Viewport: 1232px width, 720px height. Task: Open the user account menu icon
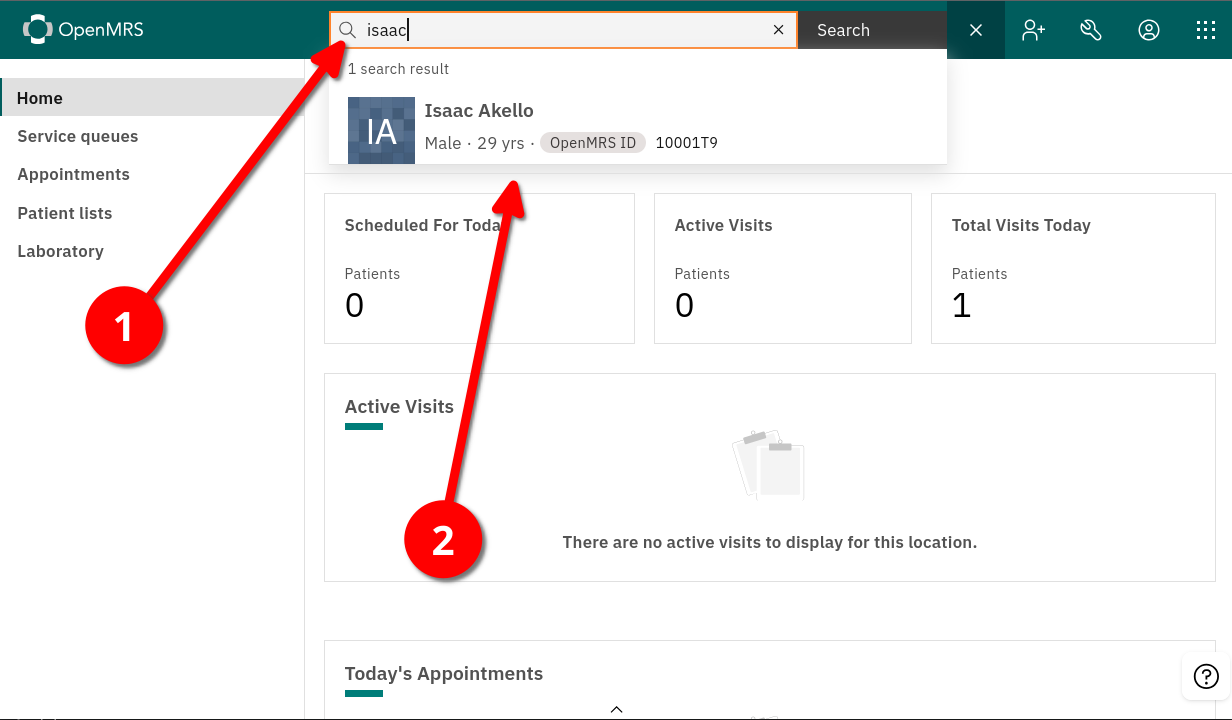(1149, 30)
